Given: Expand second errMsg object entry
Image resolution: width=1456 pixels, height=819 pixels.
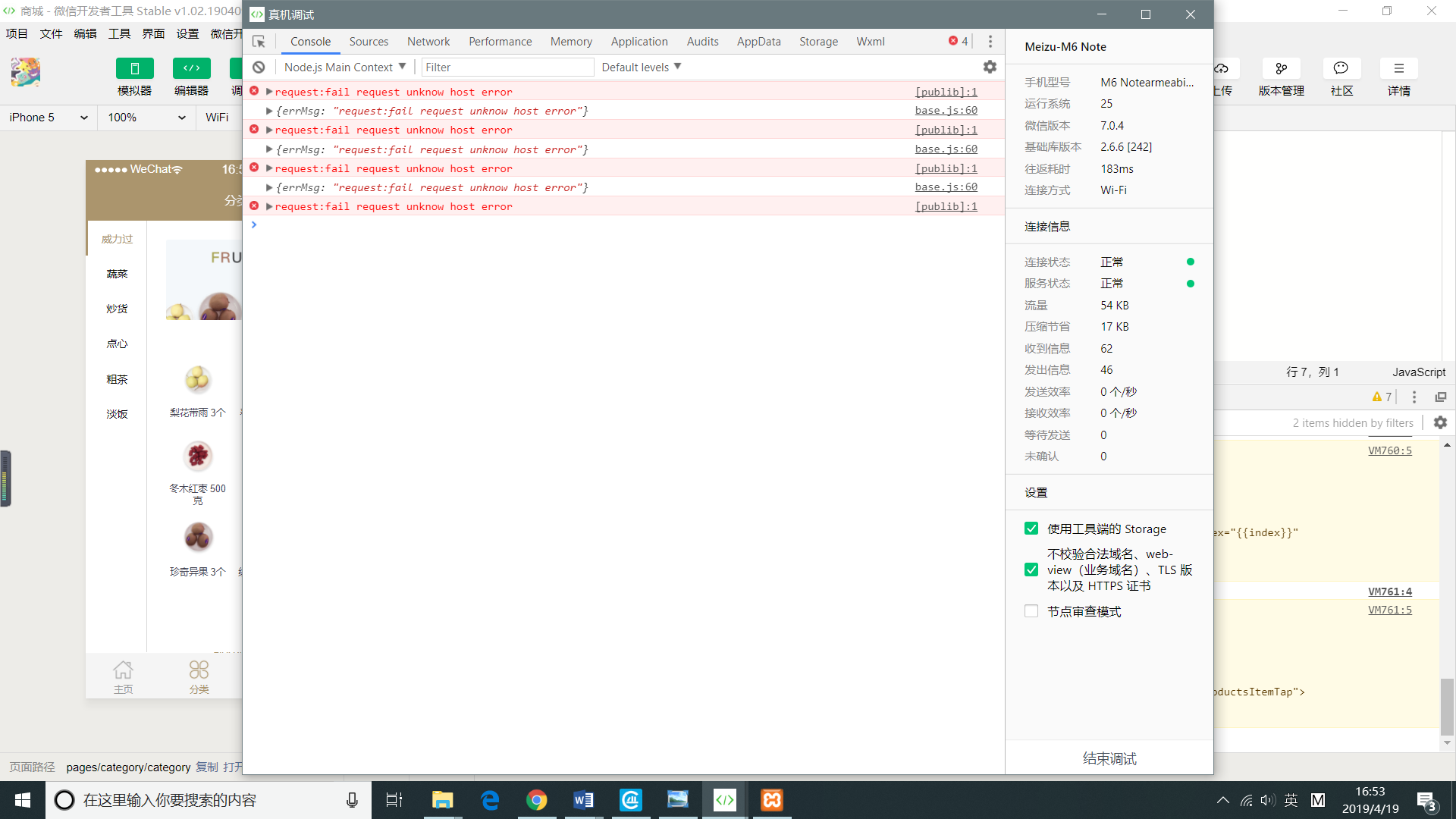Looking at the screenshot, I should point(269,149).
